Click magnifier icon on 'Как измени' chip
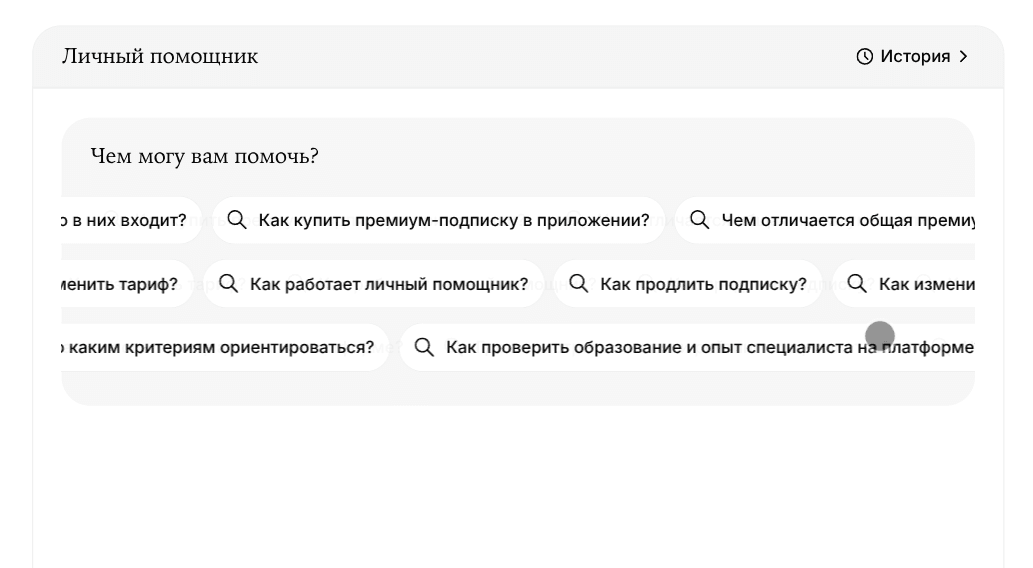The image size is (1033, 568). (857, 284)
